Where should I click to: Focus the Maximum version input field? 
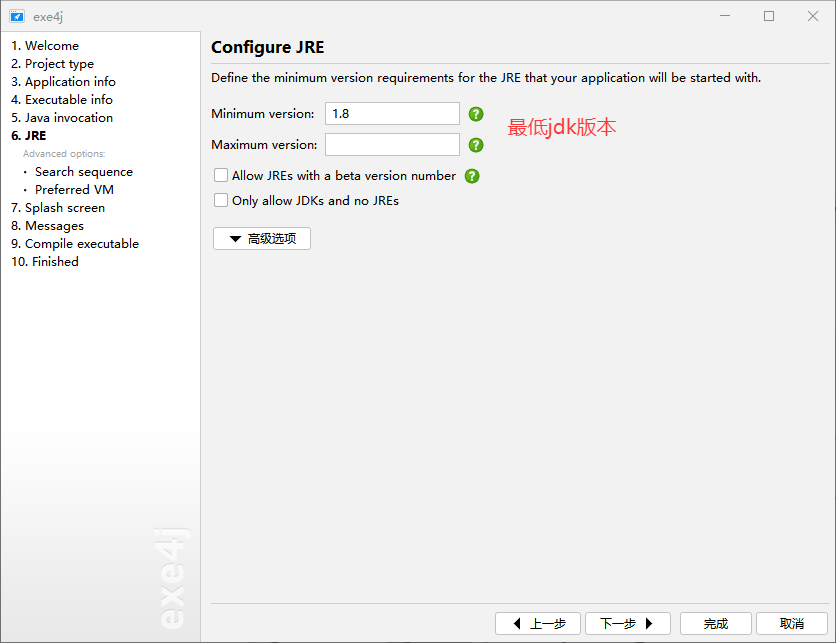[392, 144]
